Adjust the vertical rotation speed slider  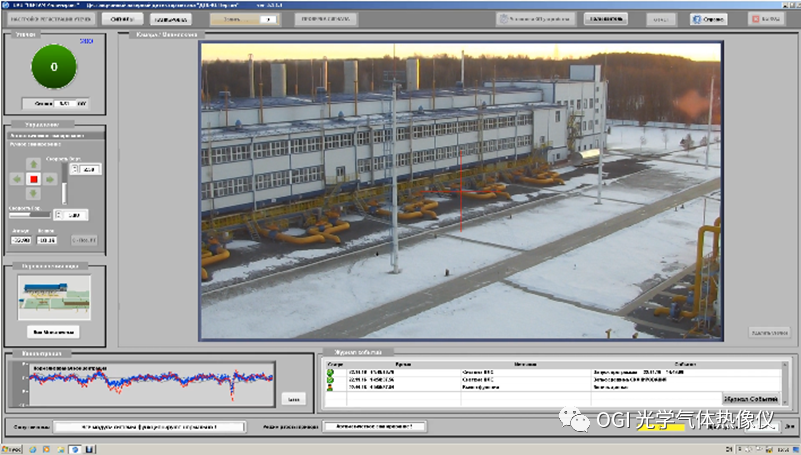point(64,184)
